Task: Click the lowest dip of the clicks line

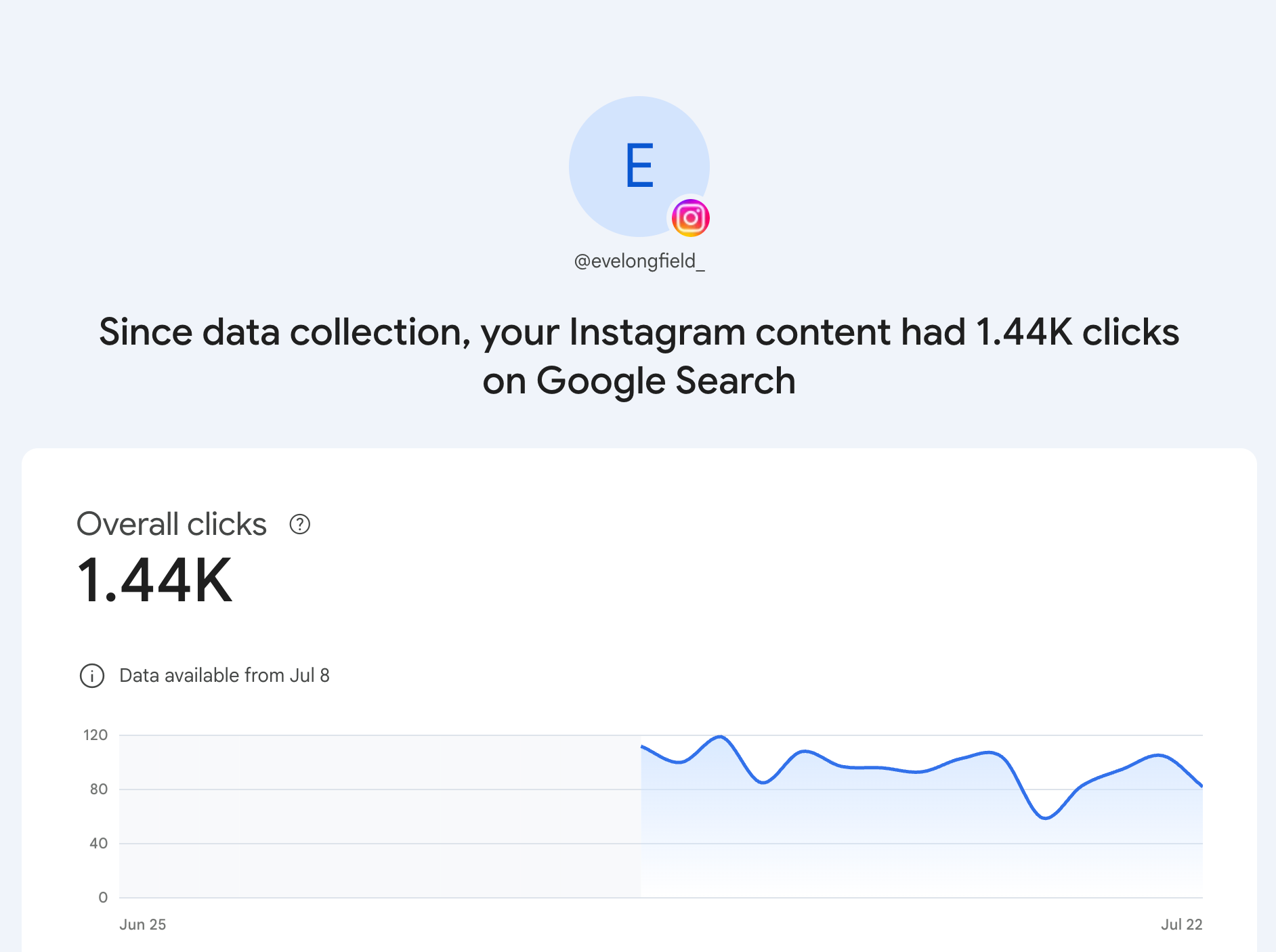Action: [1046, 818]
